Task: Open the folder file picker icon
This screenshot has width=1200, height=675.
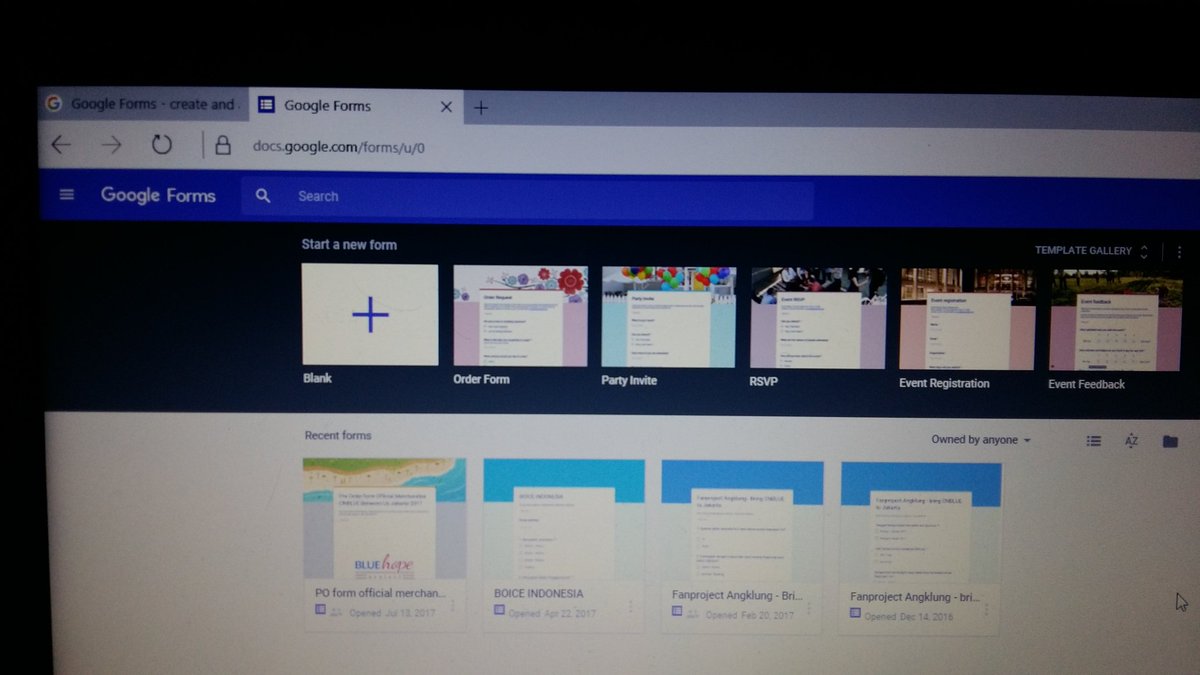Action: tap(1170, 442)
